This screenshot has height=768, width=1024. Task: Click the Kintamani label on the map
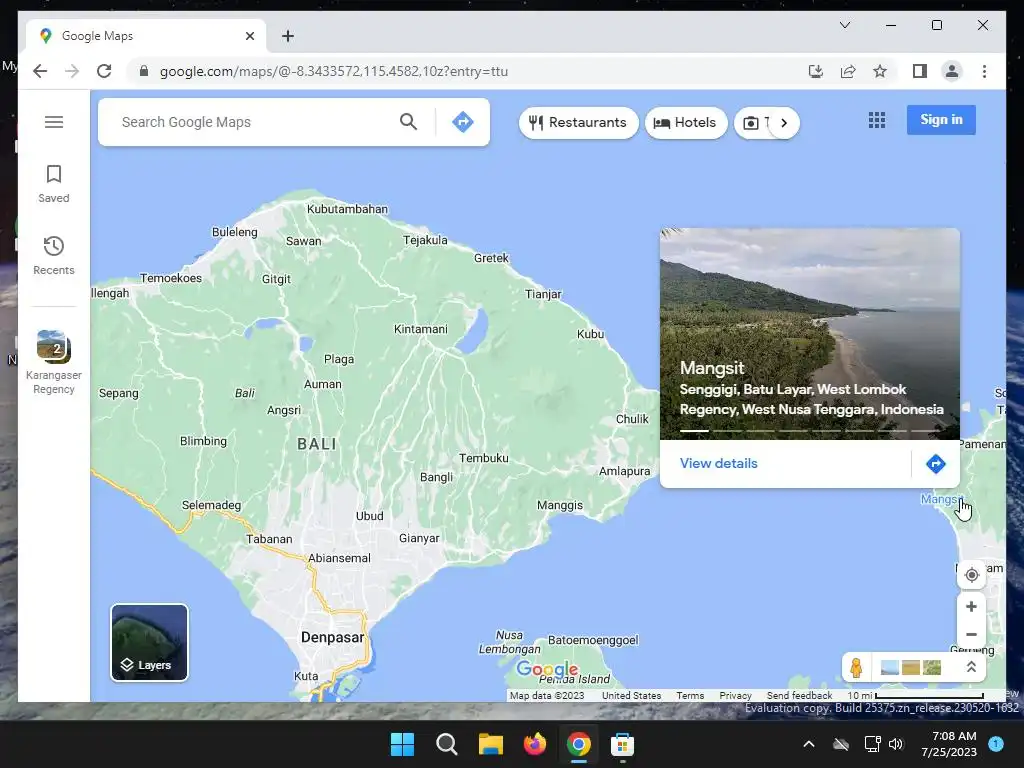421,329
